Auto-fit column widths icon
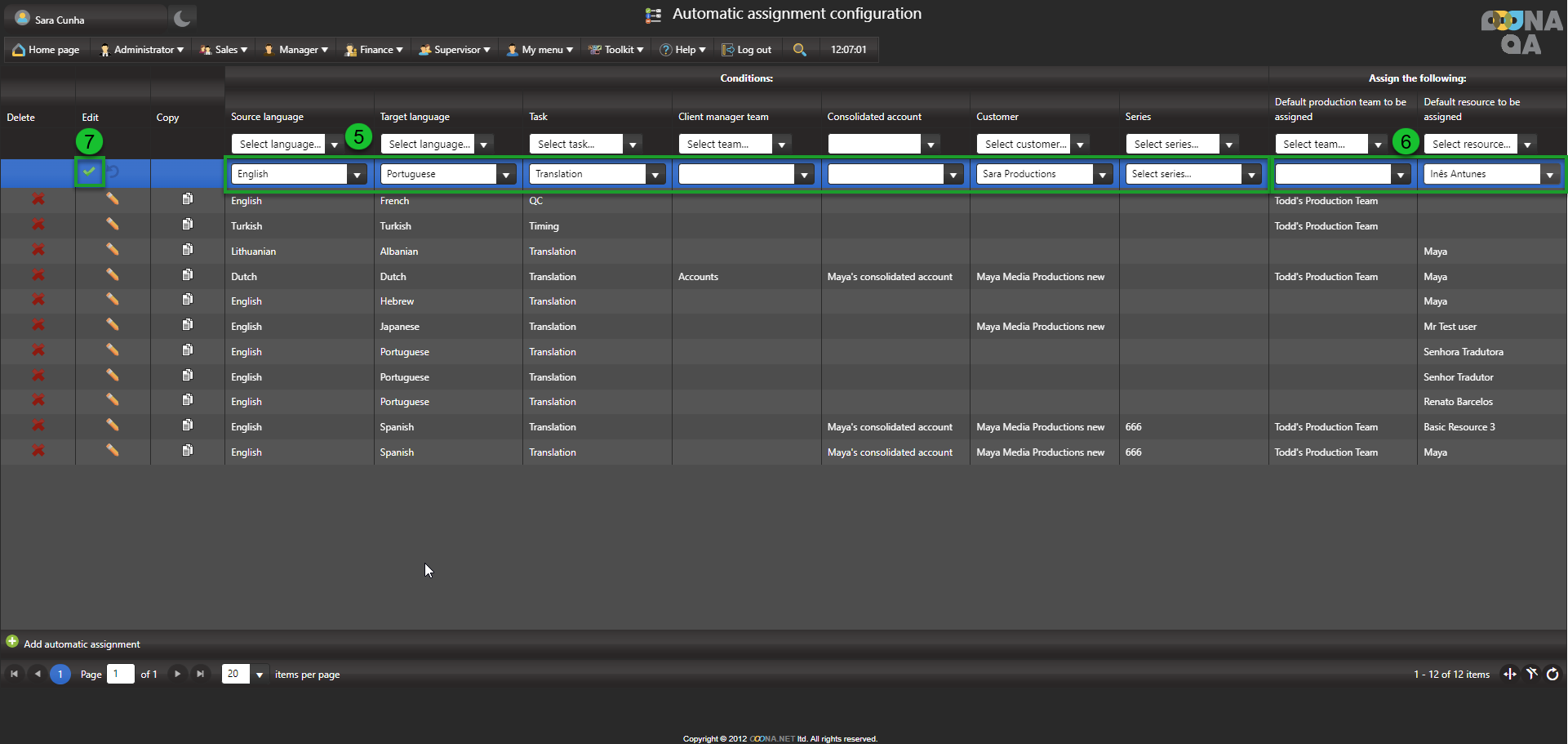The height and width of the screenshot is (744, 1568). tap(1510, 674)
